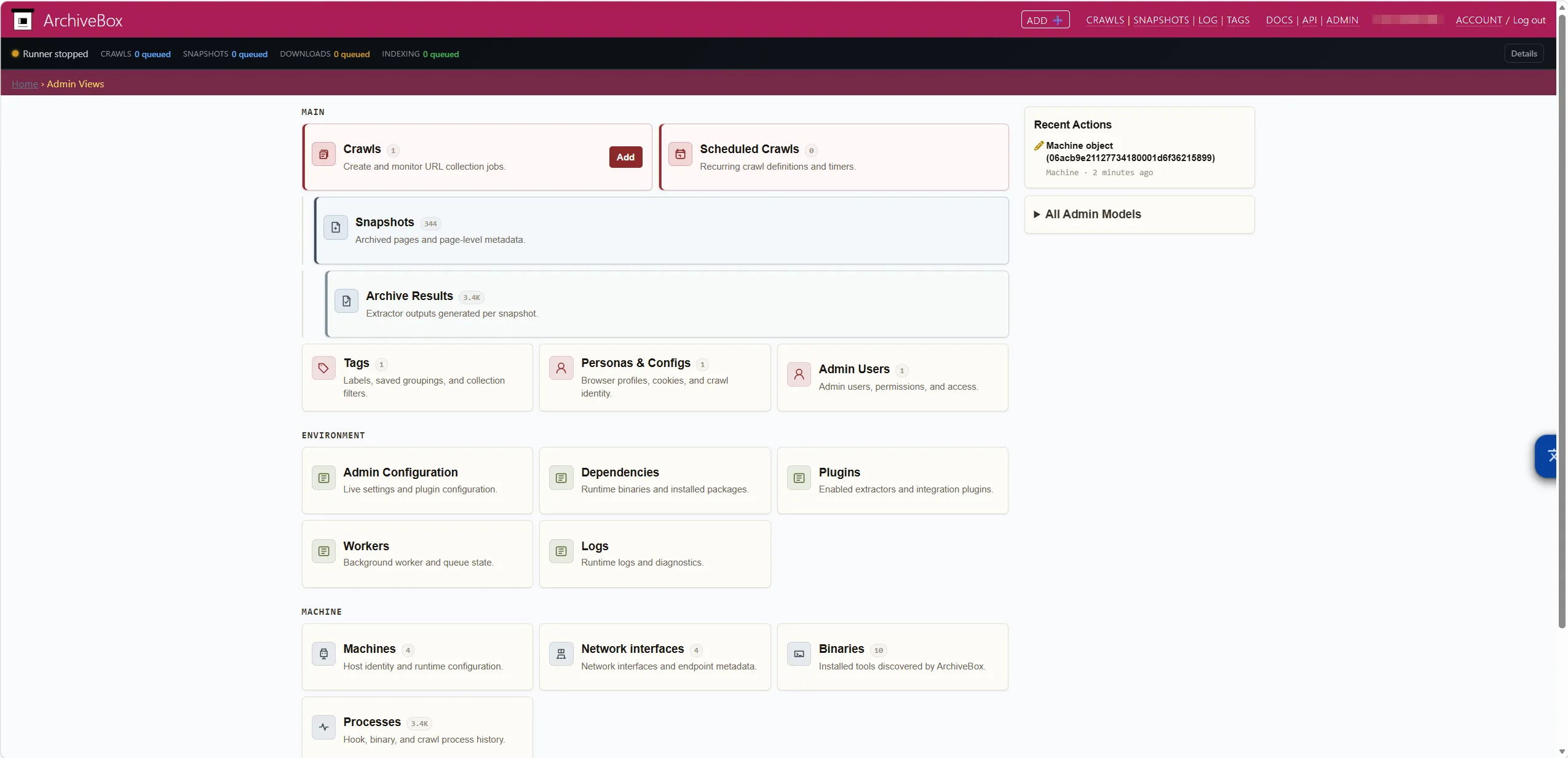Expand the All Admin Models section
The image size is (1568, 758).
[1087, 214]
